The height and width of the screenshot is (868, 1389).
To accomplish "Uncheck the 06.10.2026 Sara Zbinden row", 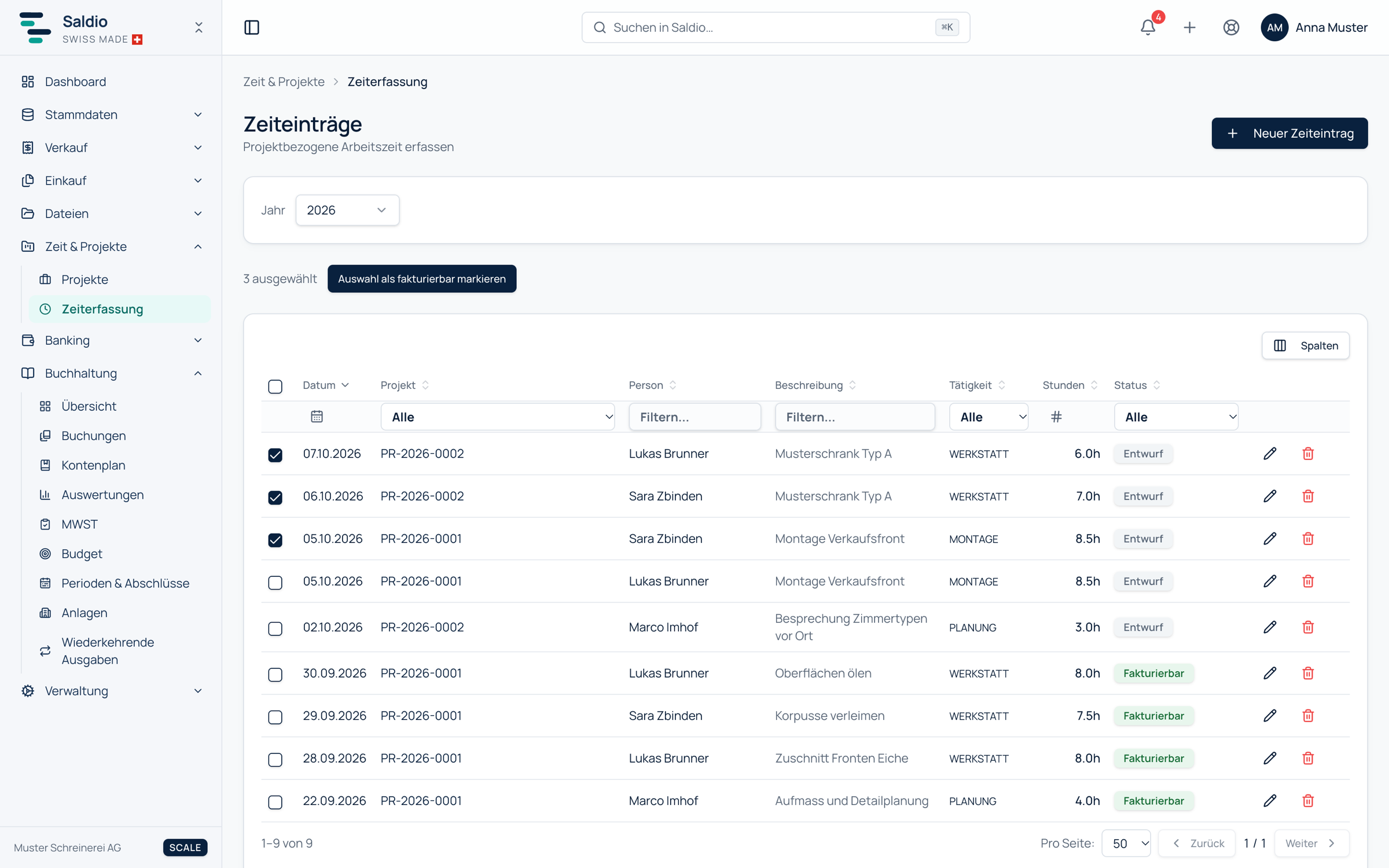I will pyautogui.click(x=275, y=497).
